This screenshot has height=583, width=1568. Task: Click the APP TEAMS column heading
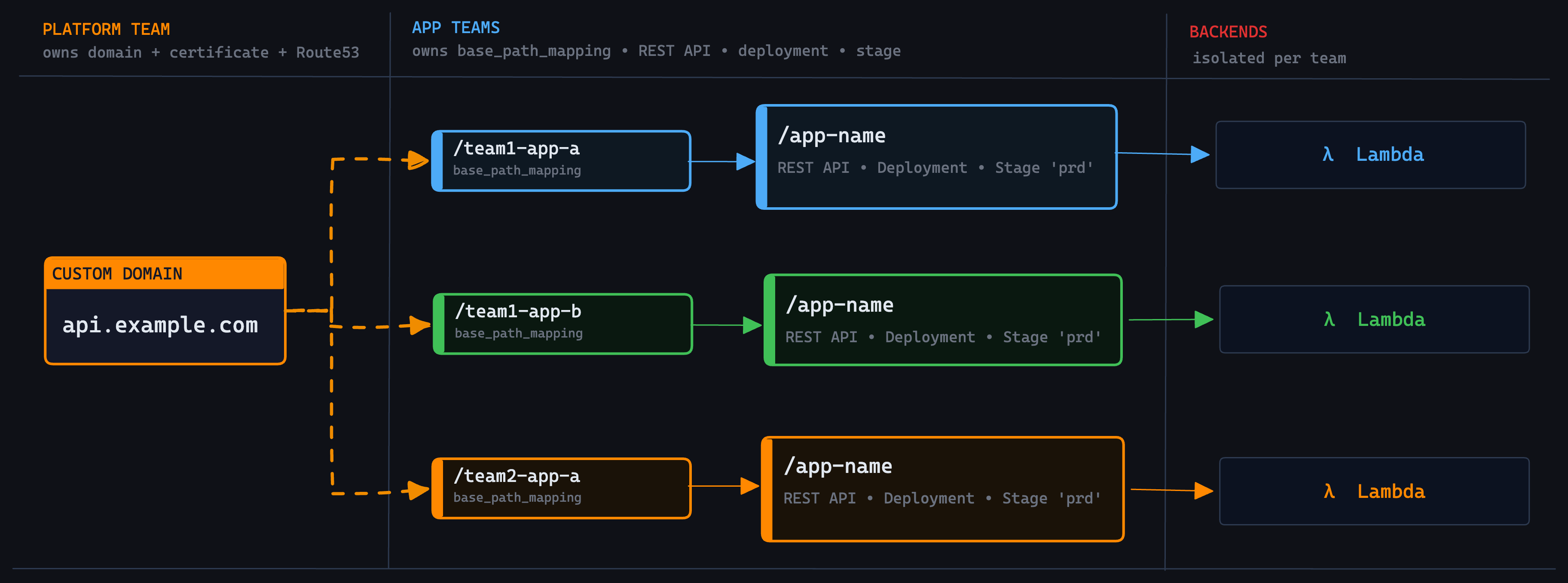[x=455, y=28]
